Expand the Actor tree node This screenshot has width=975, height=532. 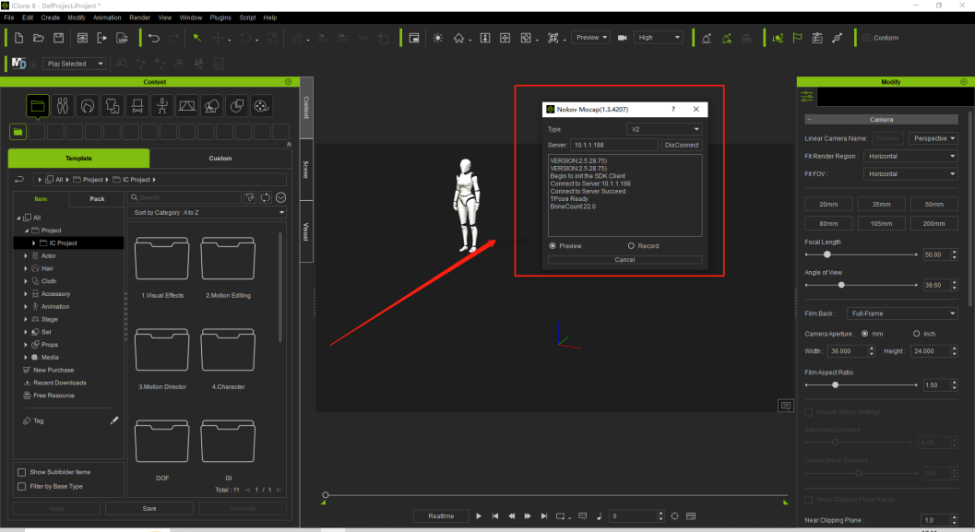[x=25, y=255]
